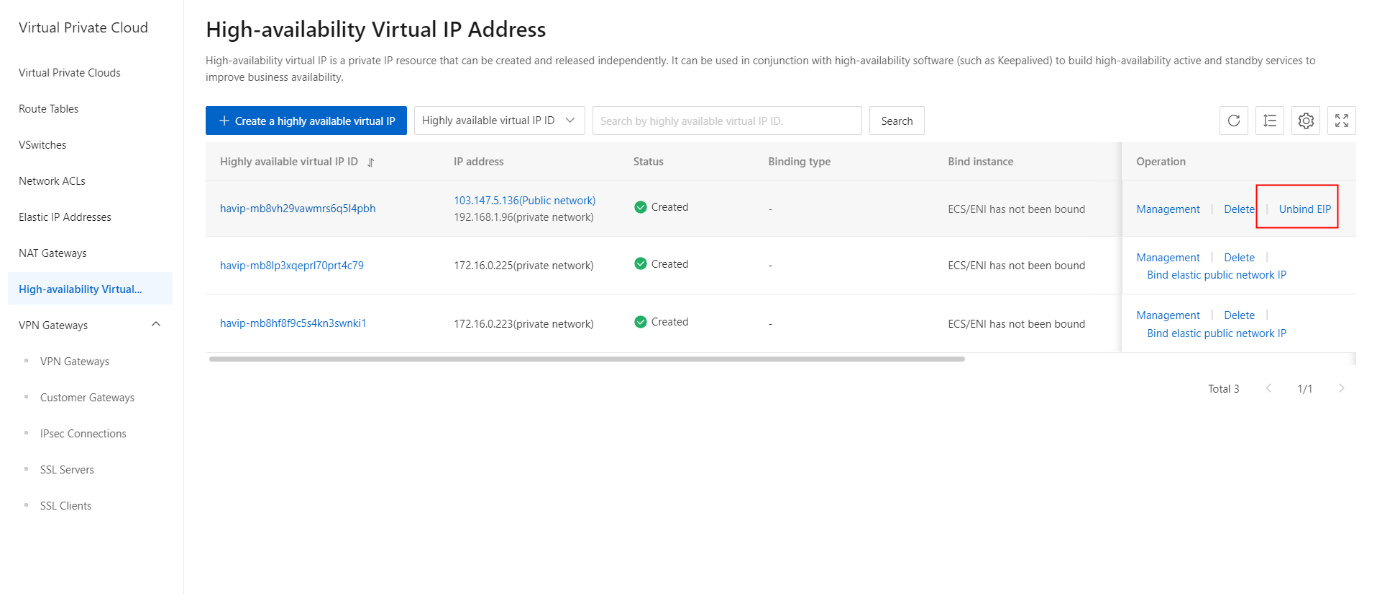1377x594 pixels.
Task: Open Virtual Private Clouds in sidebar
Action: 69,73
